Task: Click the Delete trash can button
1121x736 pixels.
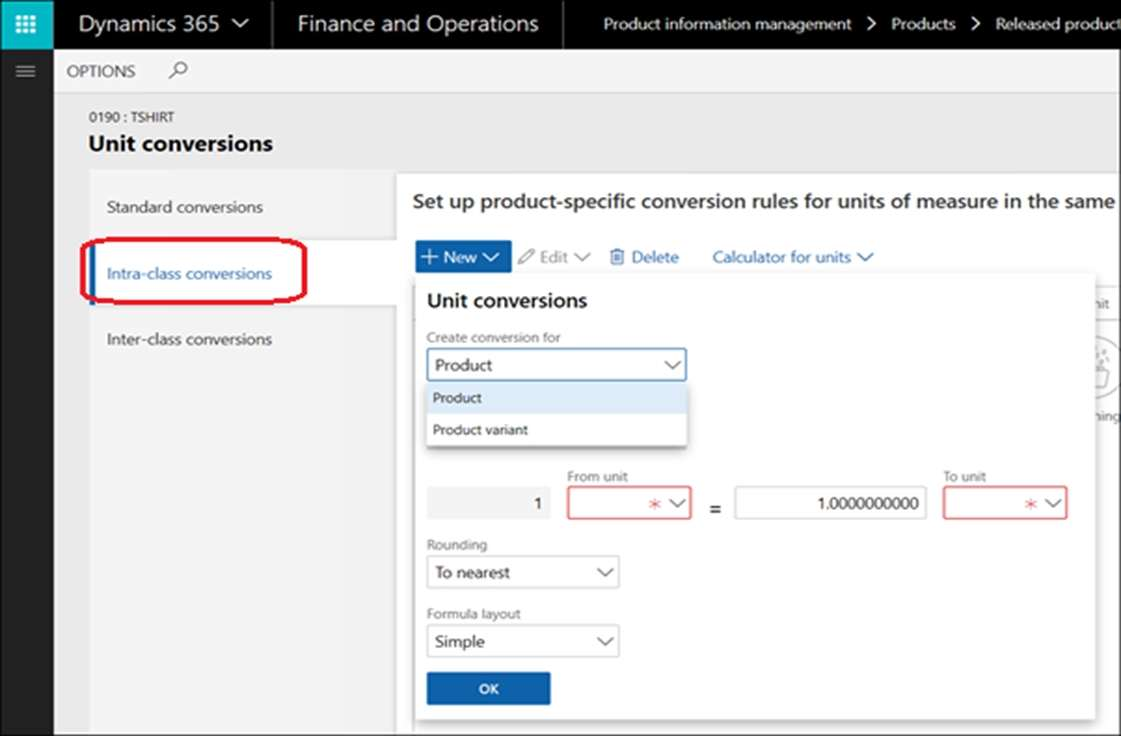Action: click(x=644, y=257)
